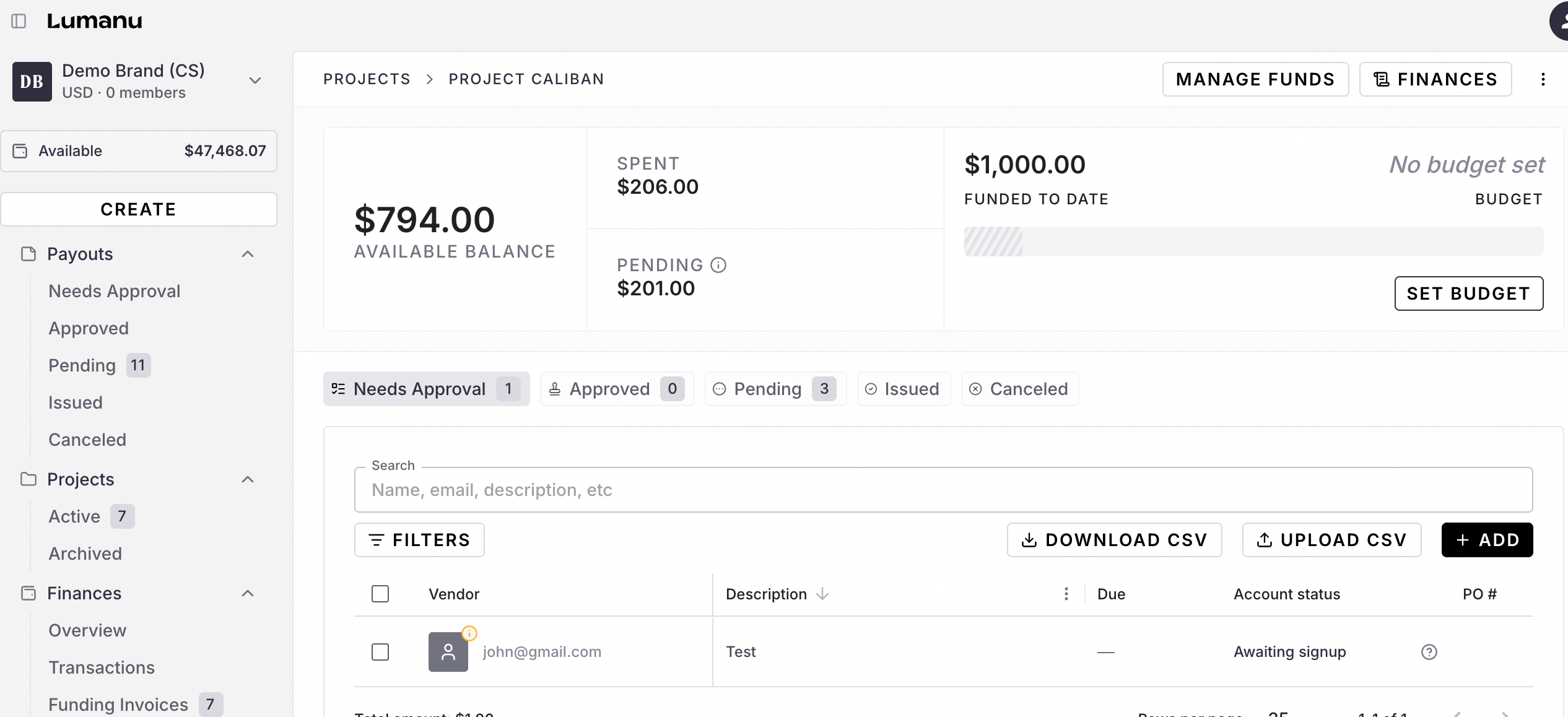
Task: Collapse the Projects sidebar section
Action: [248, 479]
